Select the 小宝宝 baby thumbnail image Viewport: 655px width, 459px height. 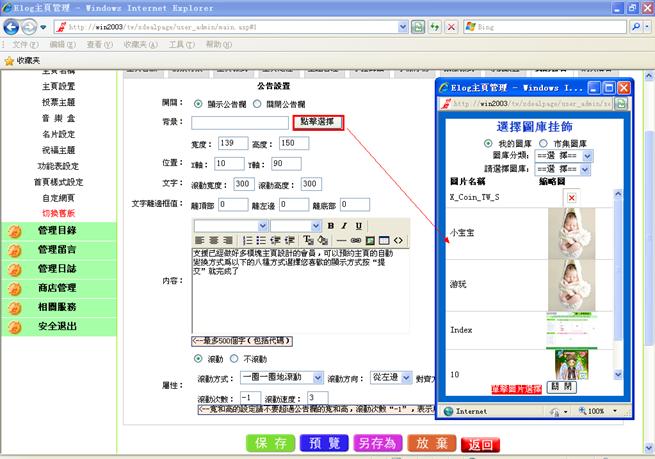coord(572,233)
